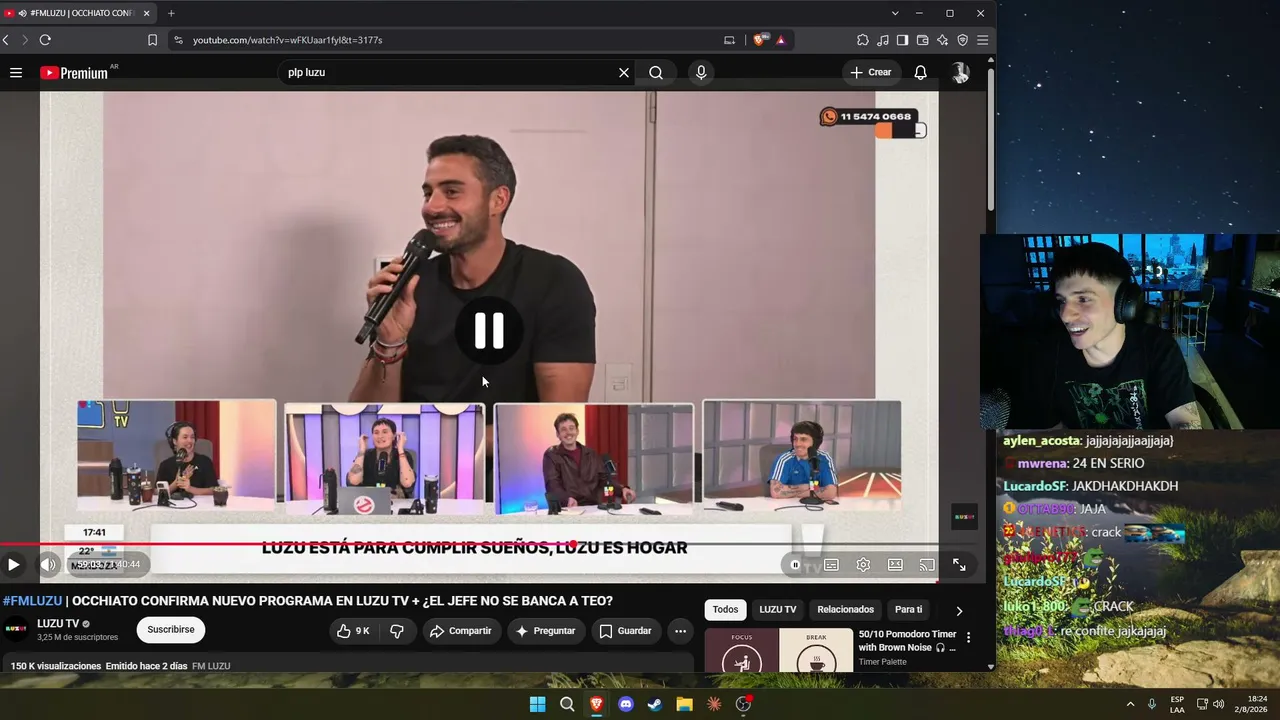Screen dimensions: 1280x720
Task: Open the 50/10 Pomodoro Timer video thumbnail
Action: 779,650
